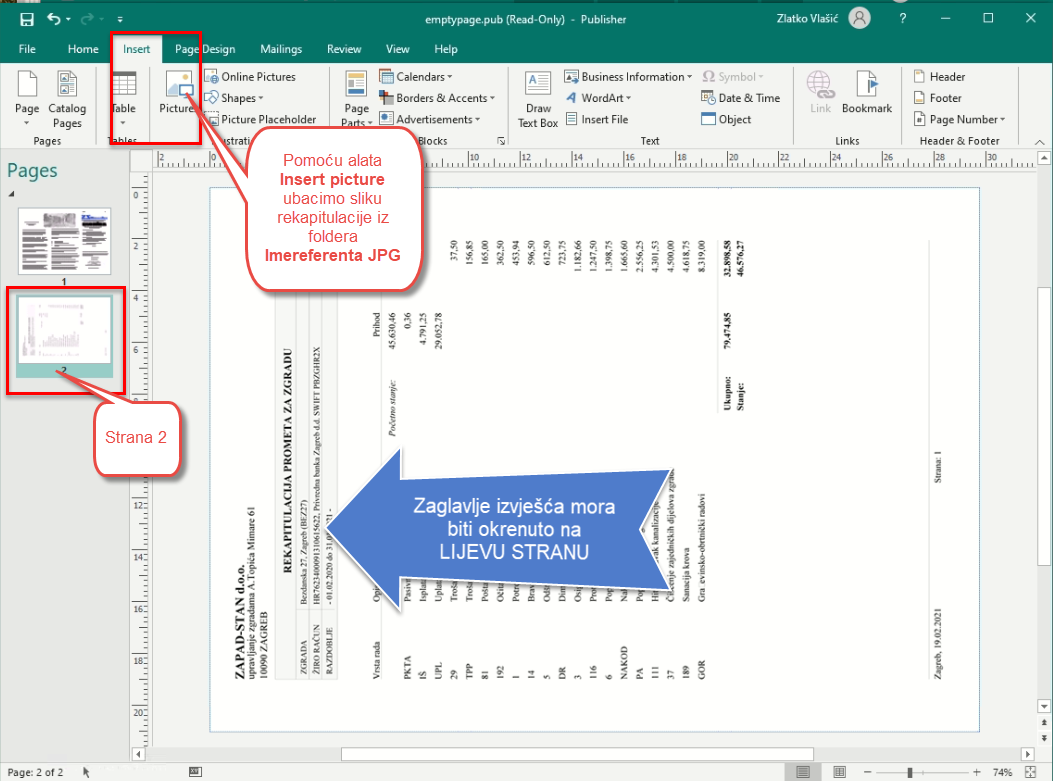Zoom out with the minus button

[x=868, y=772]
